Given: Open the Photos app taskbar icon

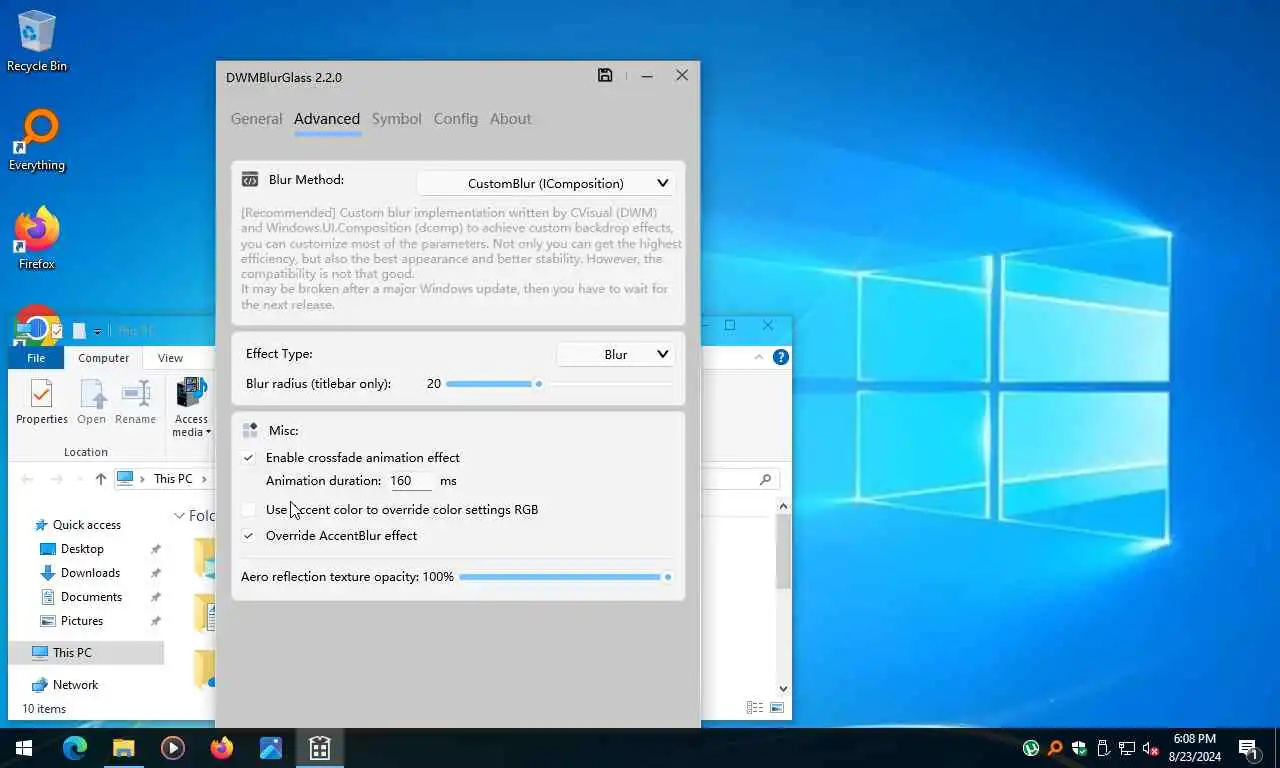Looking at the screenshot, I should pos(270,748).
